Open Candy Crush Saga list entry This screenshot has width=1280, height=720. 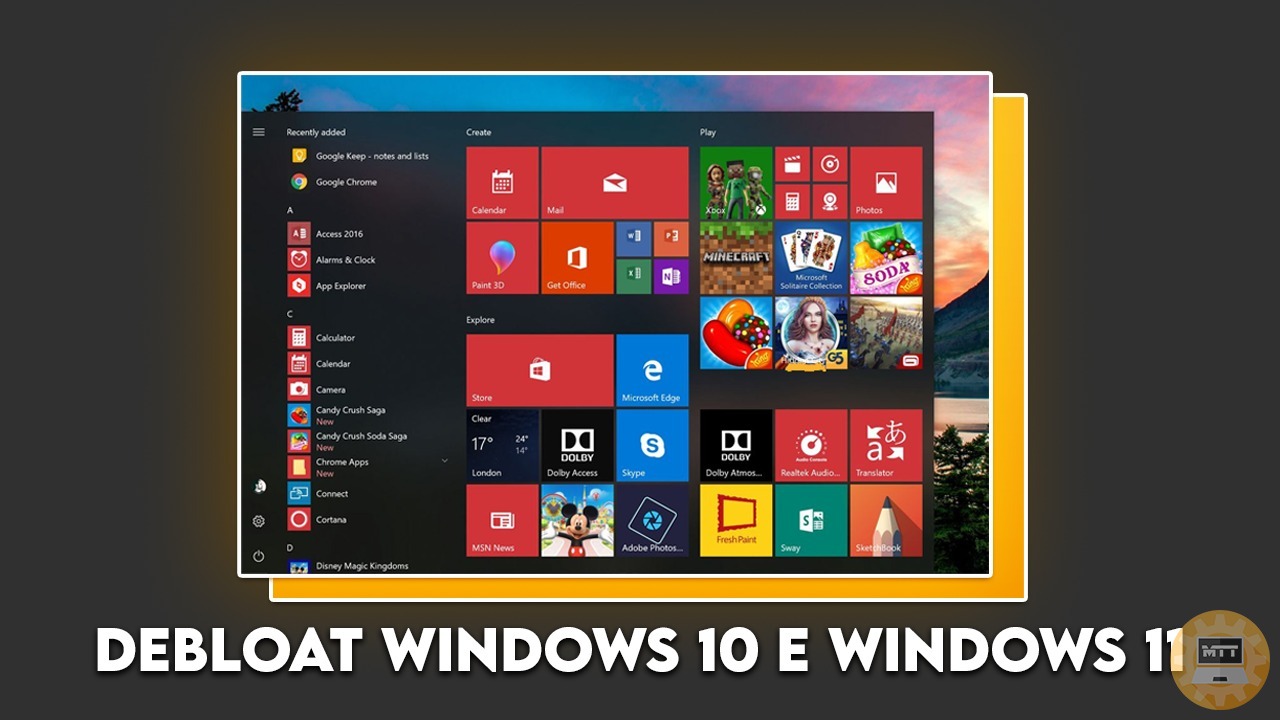coord(338,415)
